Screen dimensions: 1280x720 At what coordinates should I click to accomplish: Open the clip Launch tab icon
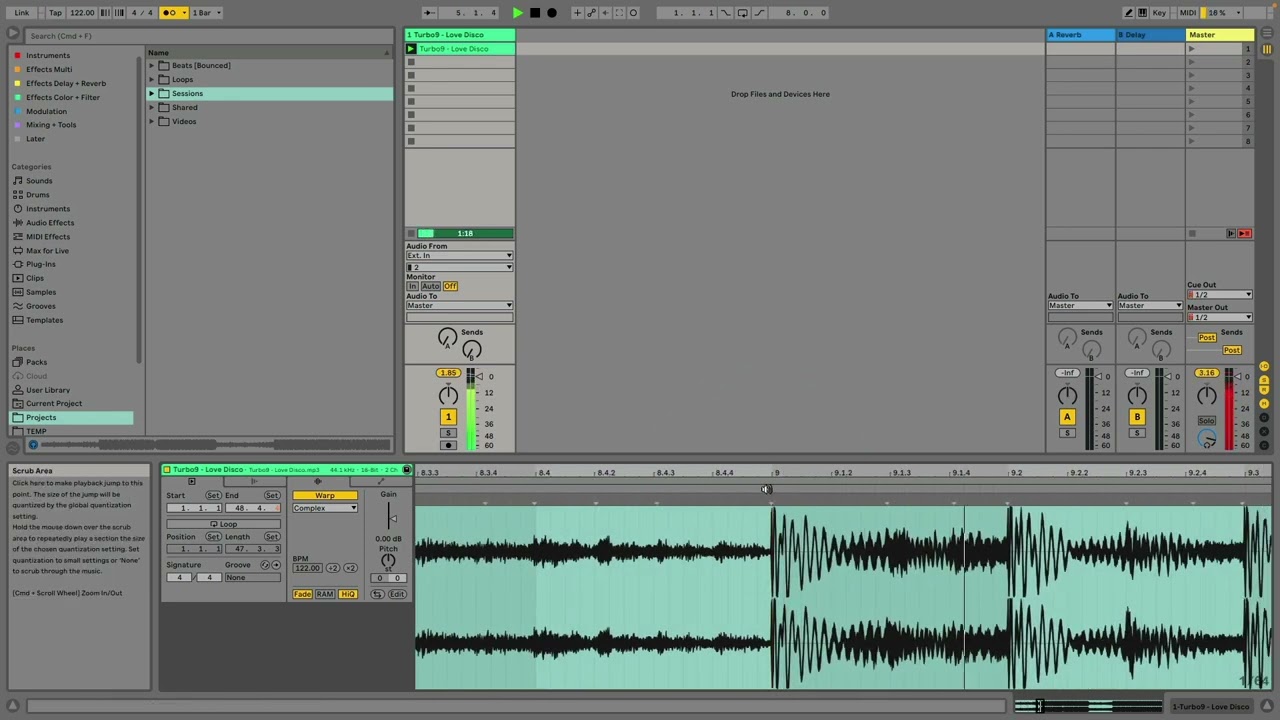tap(254, 482)
